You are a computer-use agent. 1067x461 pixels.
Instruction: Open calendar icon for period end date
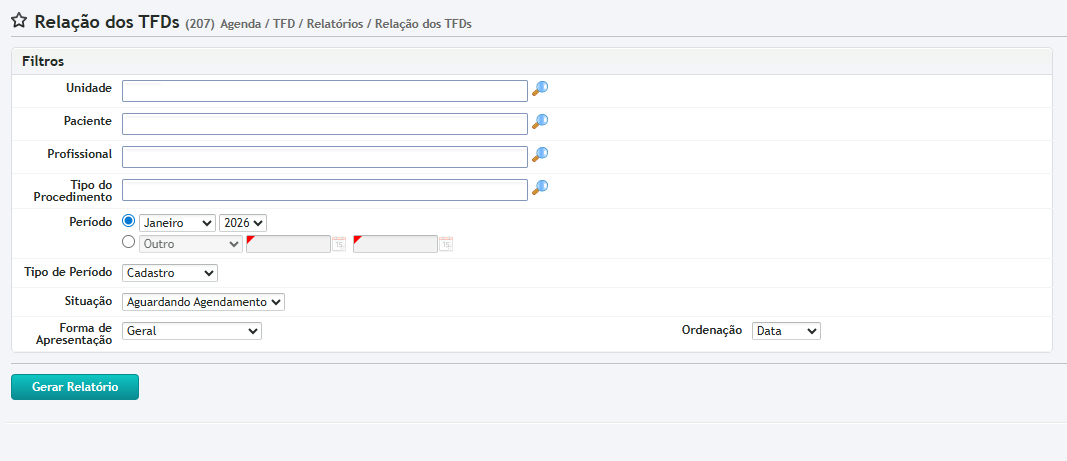coord(446,243)
